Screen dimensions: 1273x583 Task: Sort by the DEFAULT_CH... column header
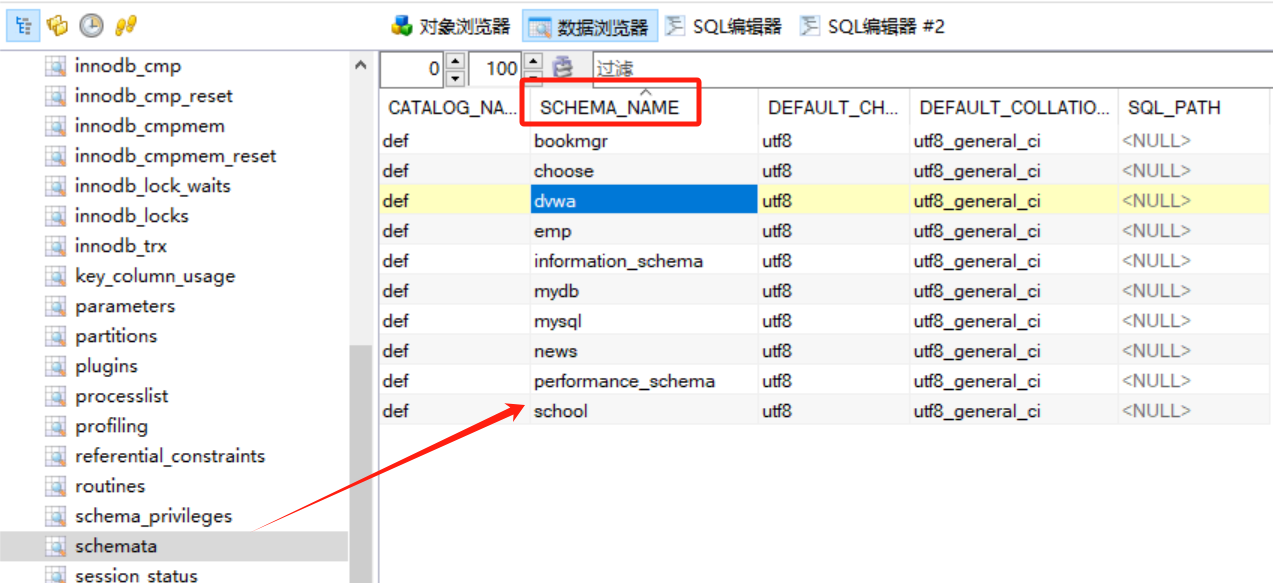tap(833, 108)
